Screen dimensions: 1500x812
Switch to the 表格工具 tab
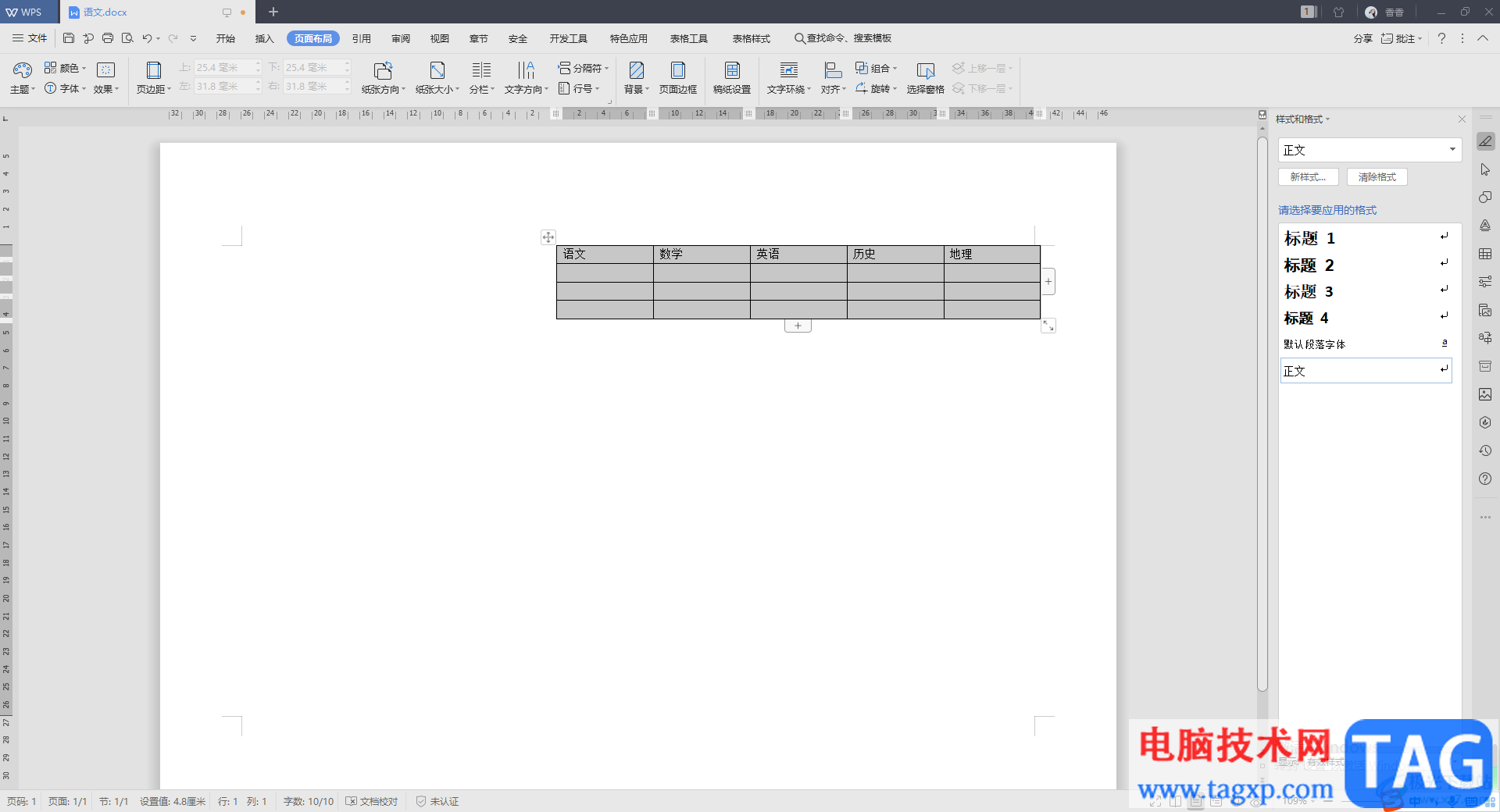click(689, 38)
